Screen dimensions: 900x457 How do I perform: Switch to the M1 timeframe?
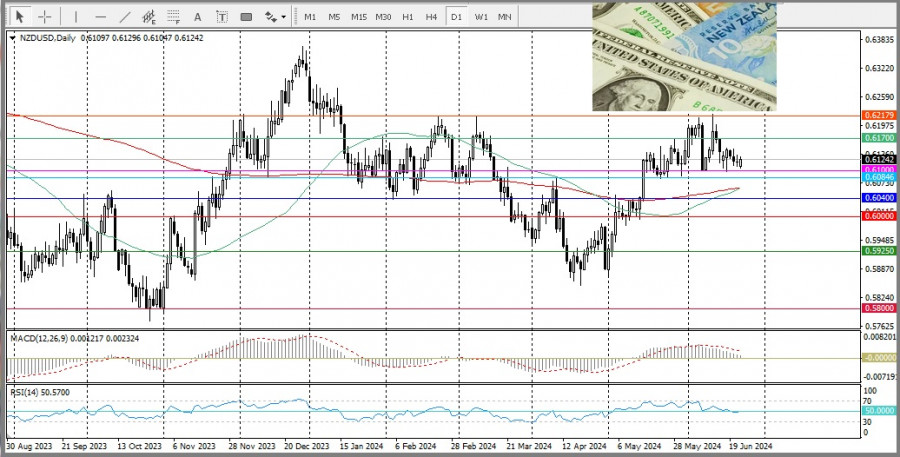pyautogui.click(x=310, y=16)
